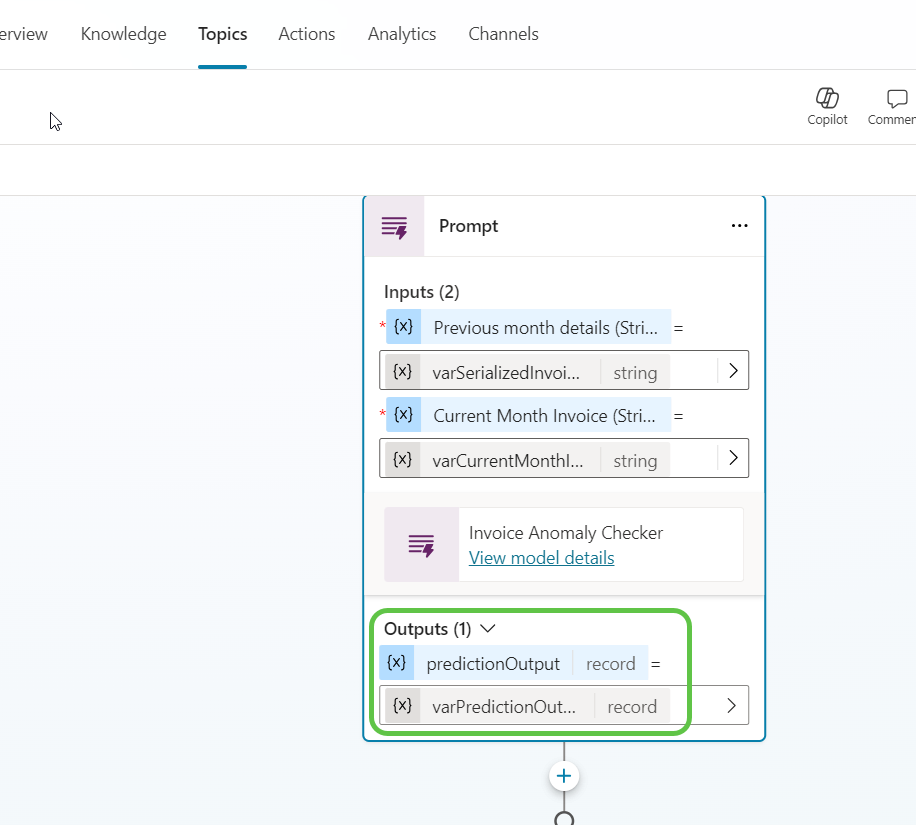The width and height of the screenshot is (916, 825).
Task: Open the Knowledge tab
Action: 123,33
